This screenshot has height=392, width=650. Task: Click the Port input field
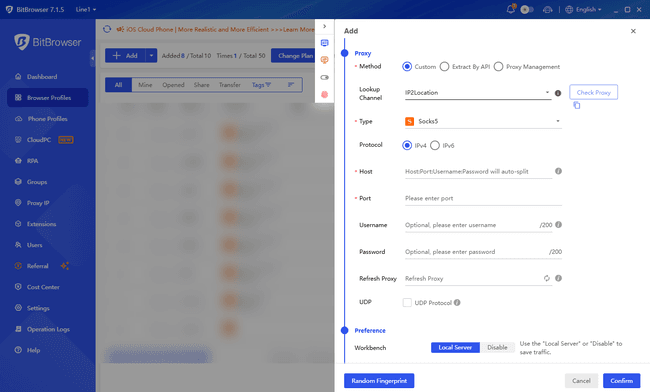point(483,198)
